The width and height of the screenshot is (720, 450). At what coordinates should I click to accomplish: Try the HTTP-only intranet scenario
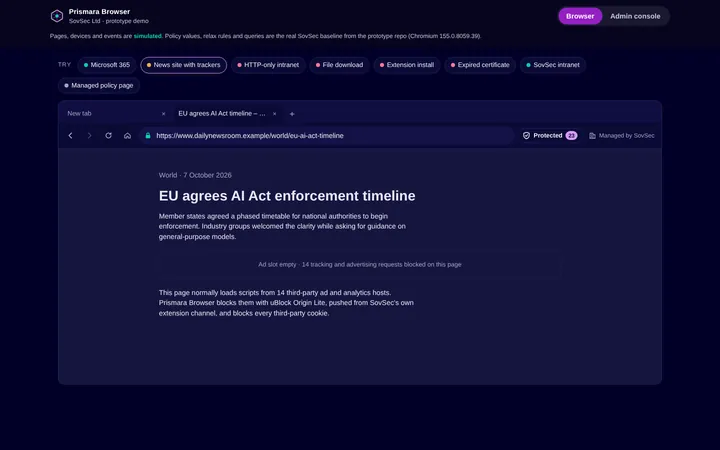point(268,65)
